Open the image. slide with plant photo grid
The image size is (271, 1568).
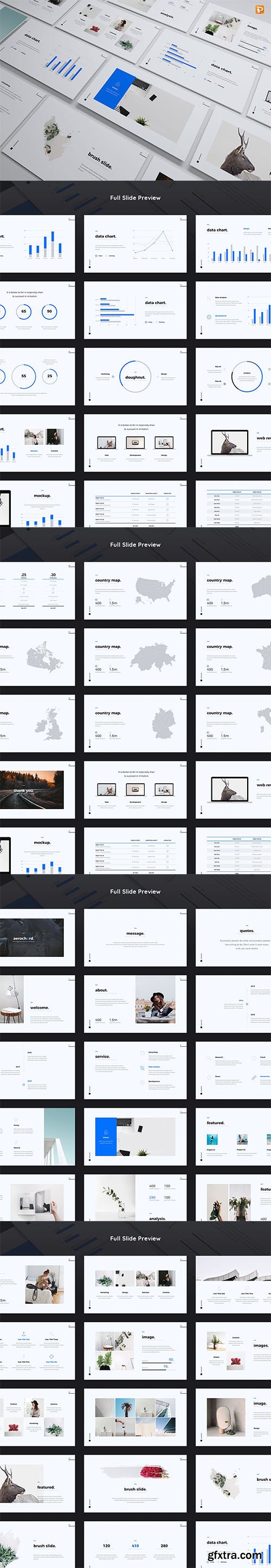pos(135,1351)
